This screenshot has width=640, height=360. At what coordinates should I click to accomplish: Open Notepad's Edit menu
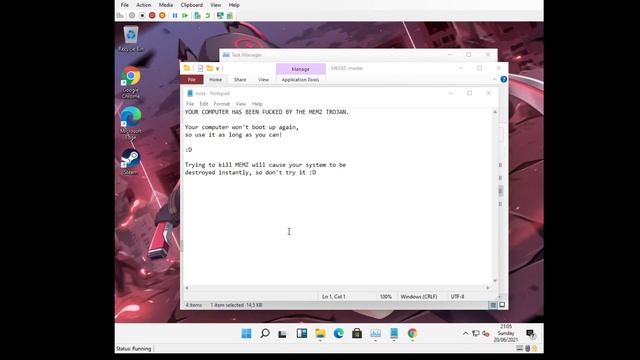(204, 104)
